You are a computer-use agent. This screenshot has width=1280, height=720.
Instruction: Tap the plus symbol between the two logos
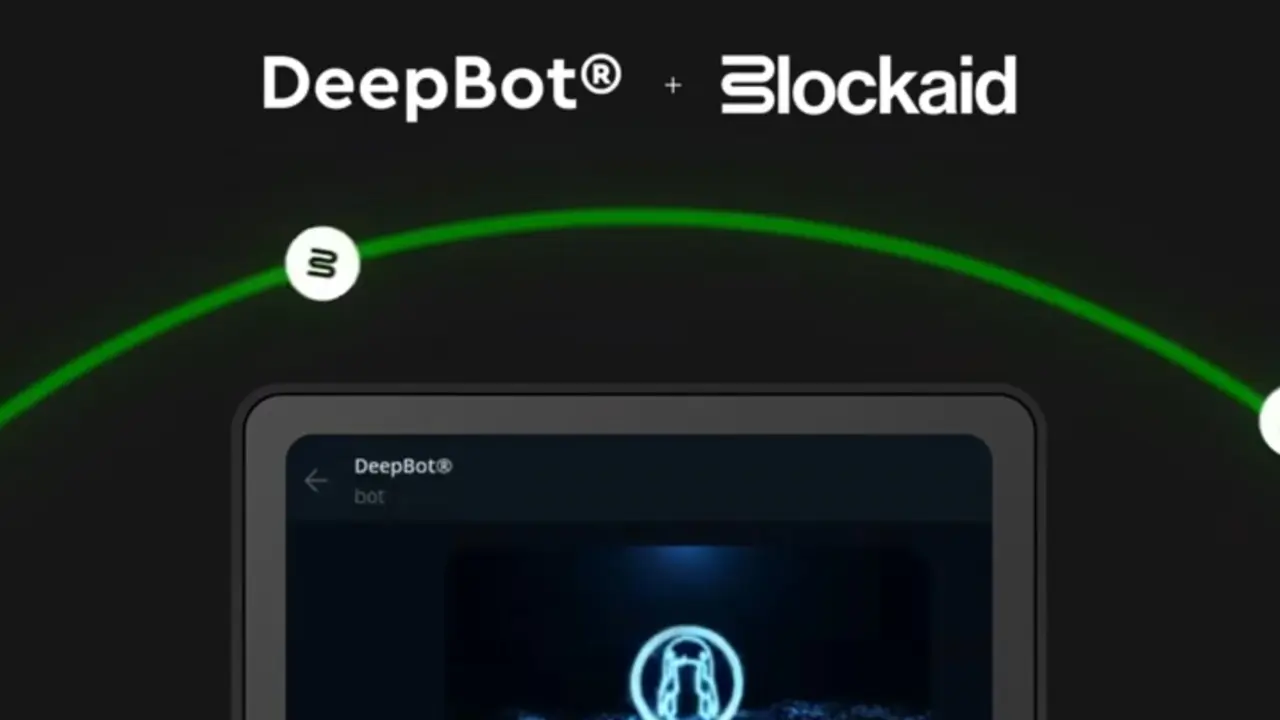click(672, 86)
